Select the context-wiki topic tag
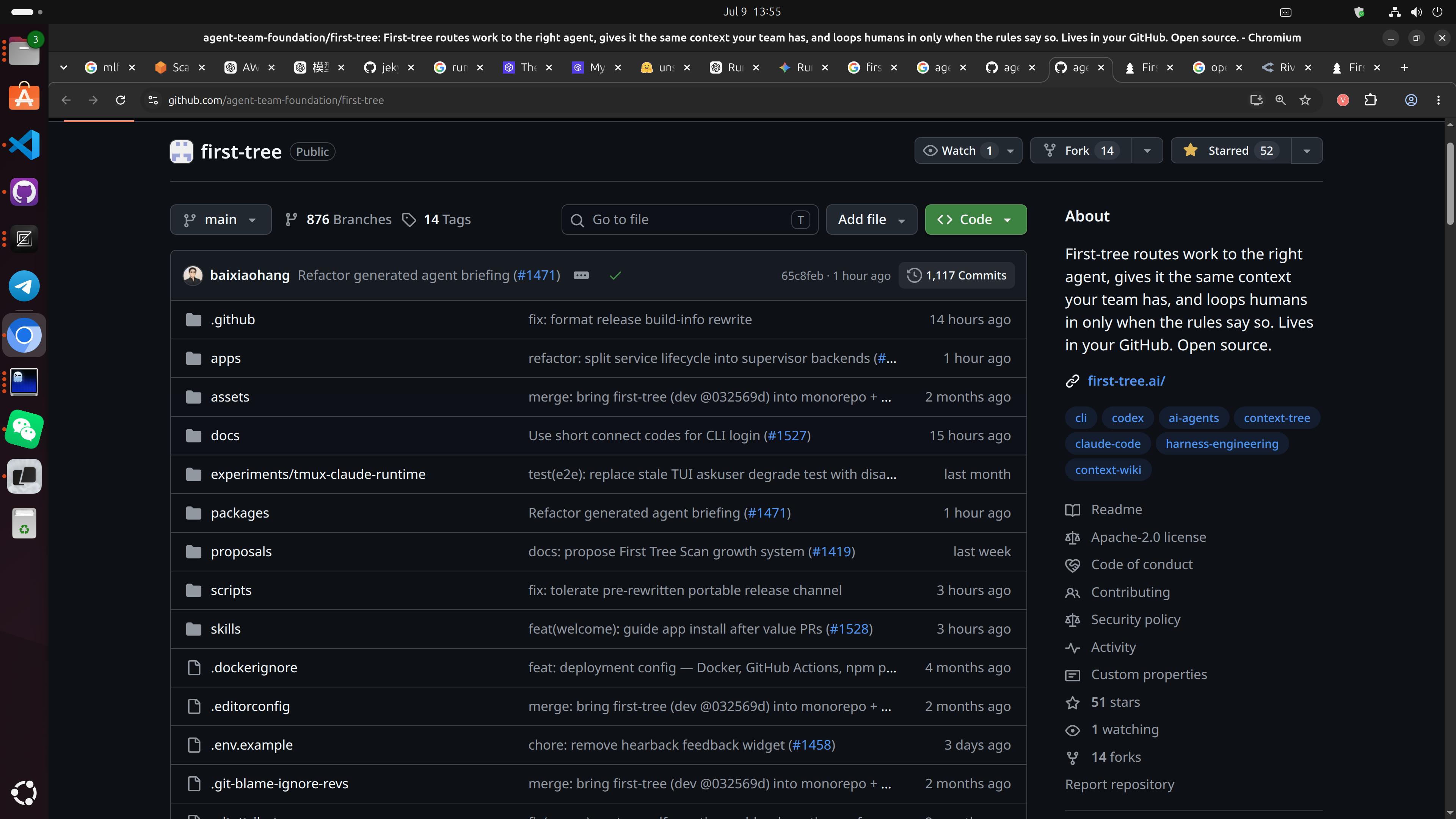 (x=1108, y=470)
